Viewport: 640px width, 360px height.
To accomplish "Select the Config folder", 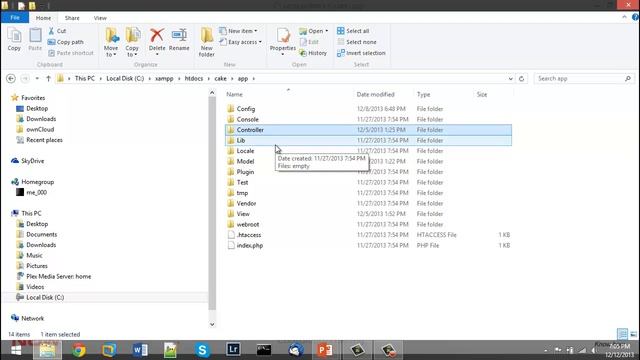I will pyautogui.click(x=246, y=109).
